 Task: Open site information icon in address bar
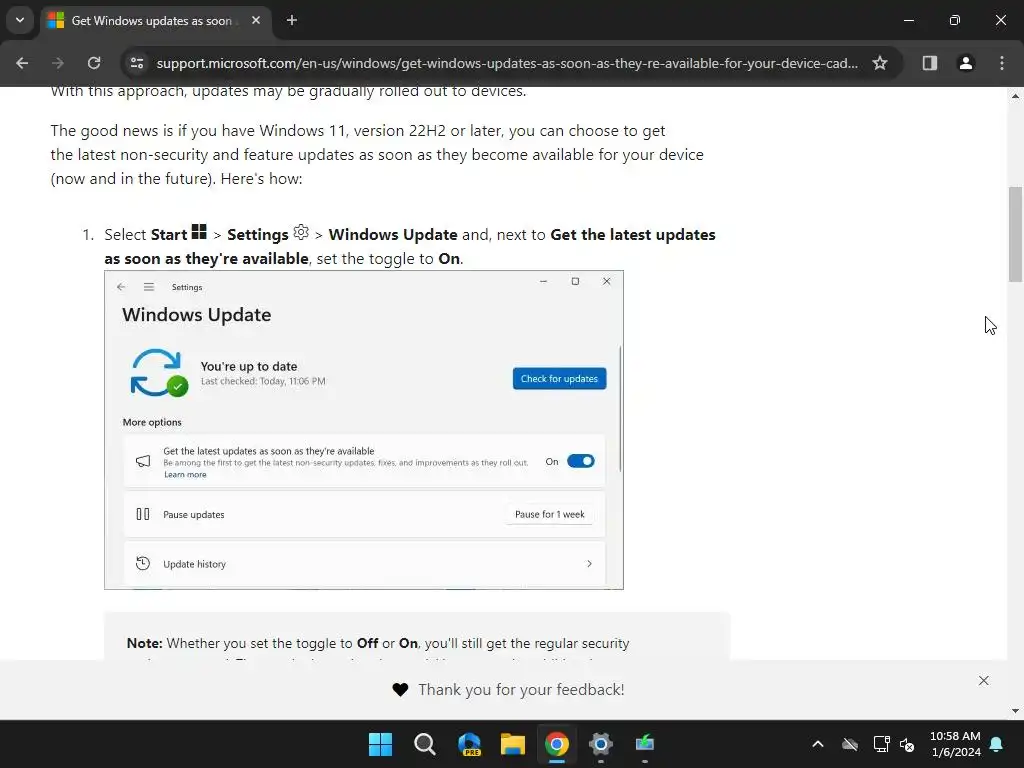coord(137,63)
